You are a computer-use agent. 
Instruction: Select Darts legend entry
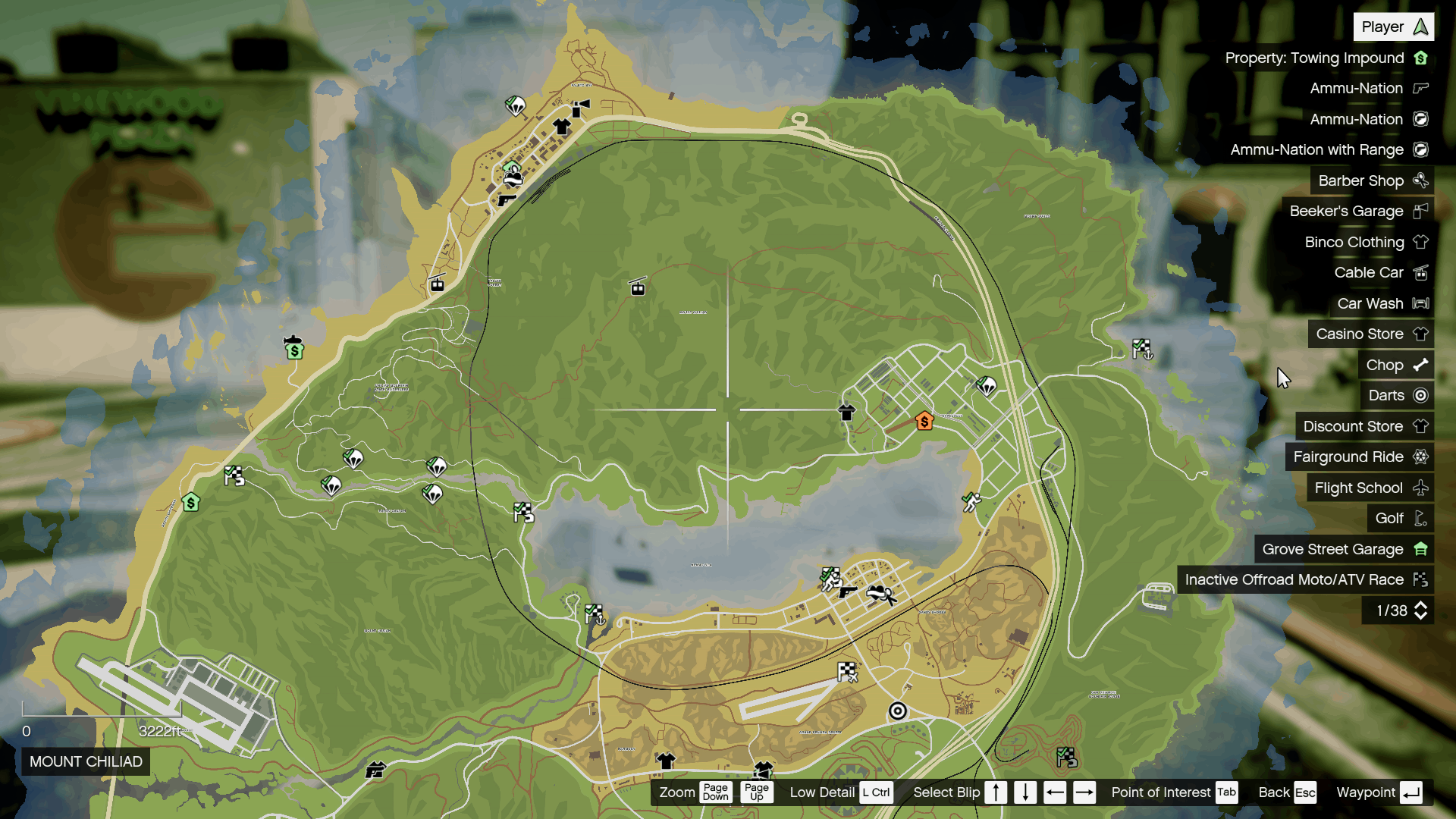1397,395
